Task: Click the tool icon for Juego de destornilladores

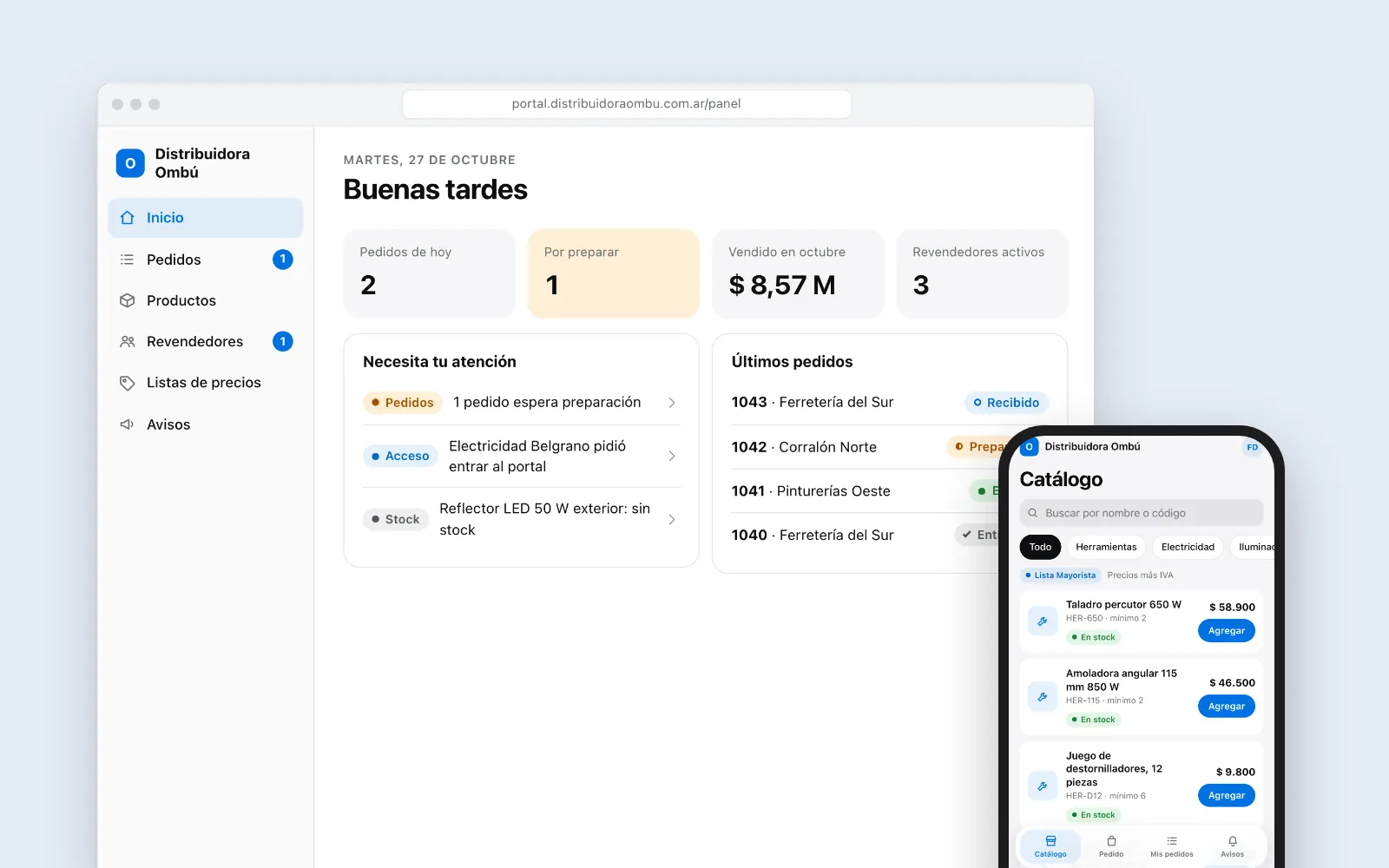Action: [1043, 786]
